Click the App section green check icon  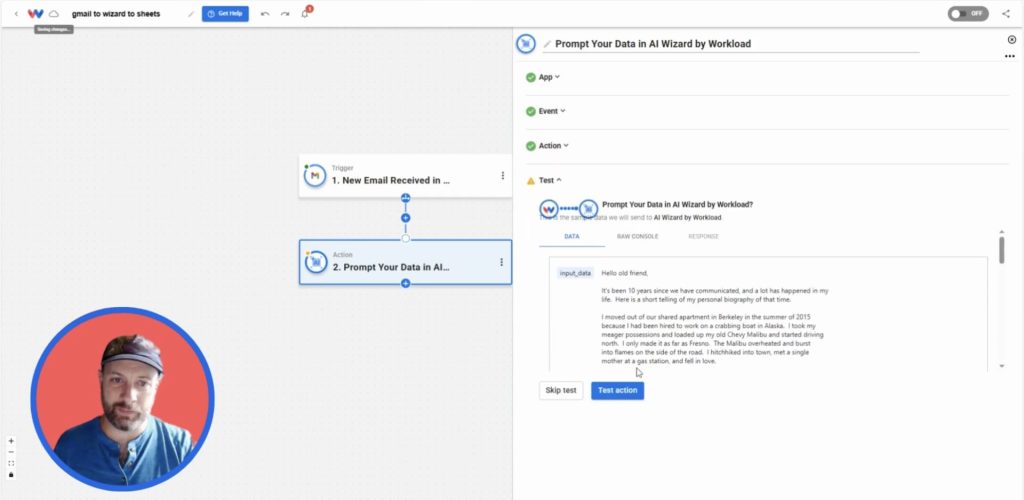click(x=530, y=77)
